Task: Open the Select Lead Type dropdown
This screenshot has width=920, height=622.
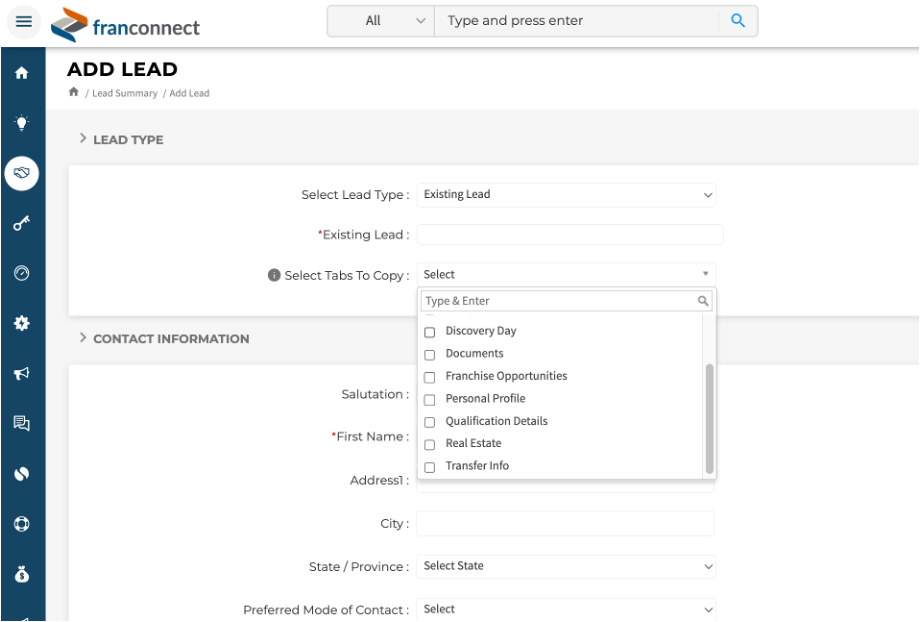Action: coord(566,195)
